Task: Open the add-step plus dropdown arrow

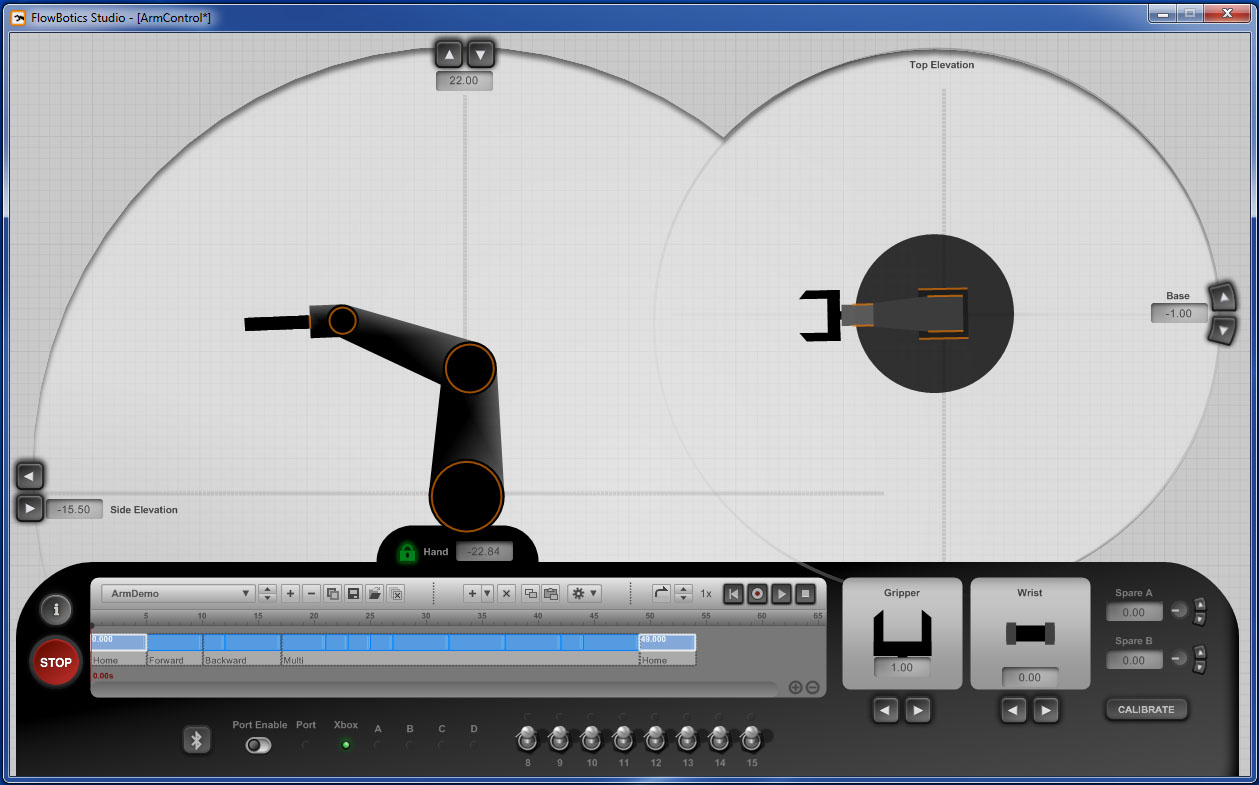Action: (487, 593)
